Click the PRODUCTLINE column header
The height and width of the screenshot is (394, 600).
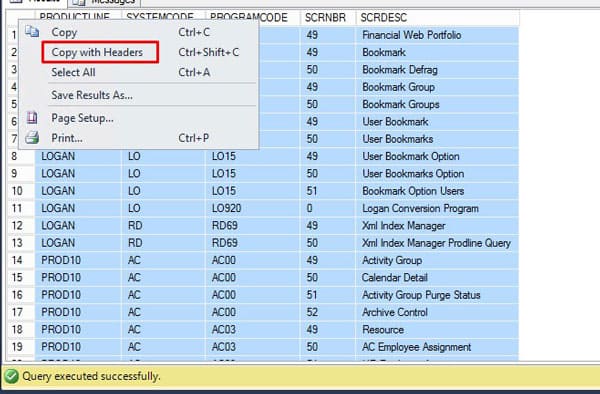coord(75,17)
